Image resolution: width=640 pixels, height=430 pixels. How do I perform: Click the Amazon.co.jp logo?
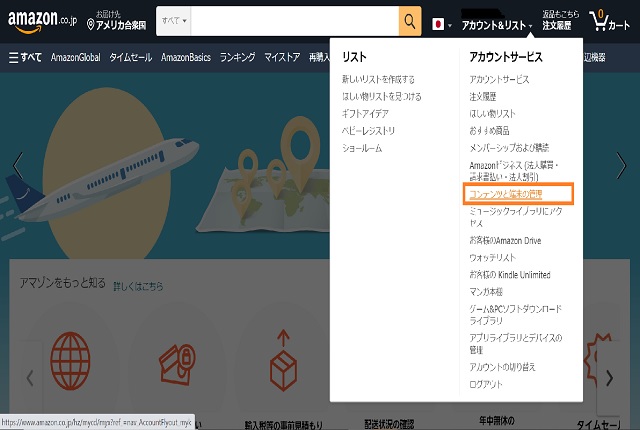42,21
